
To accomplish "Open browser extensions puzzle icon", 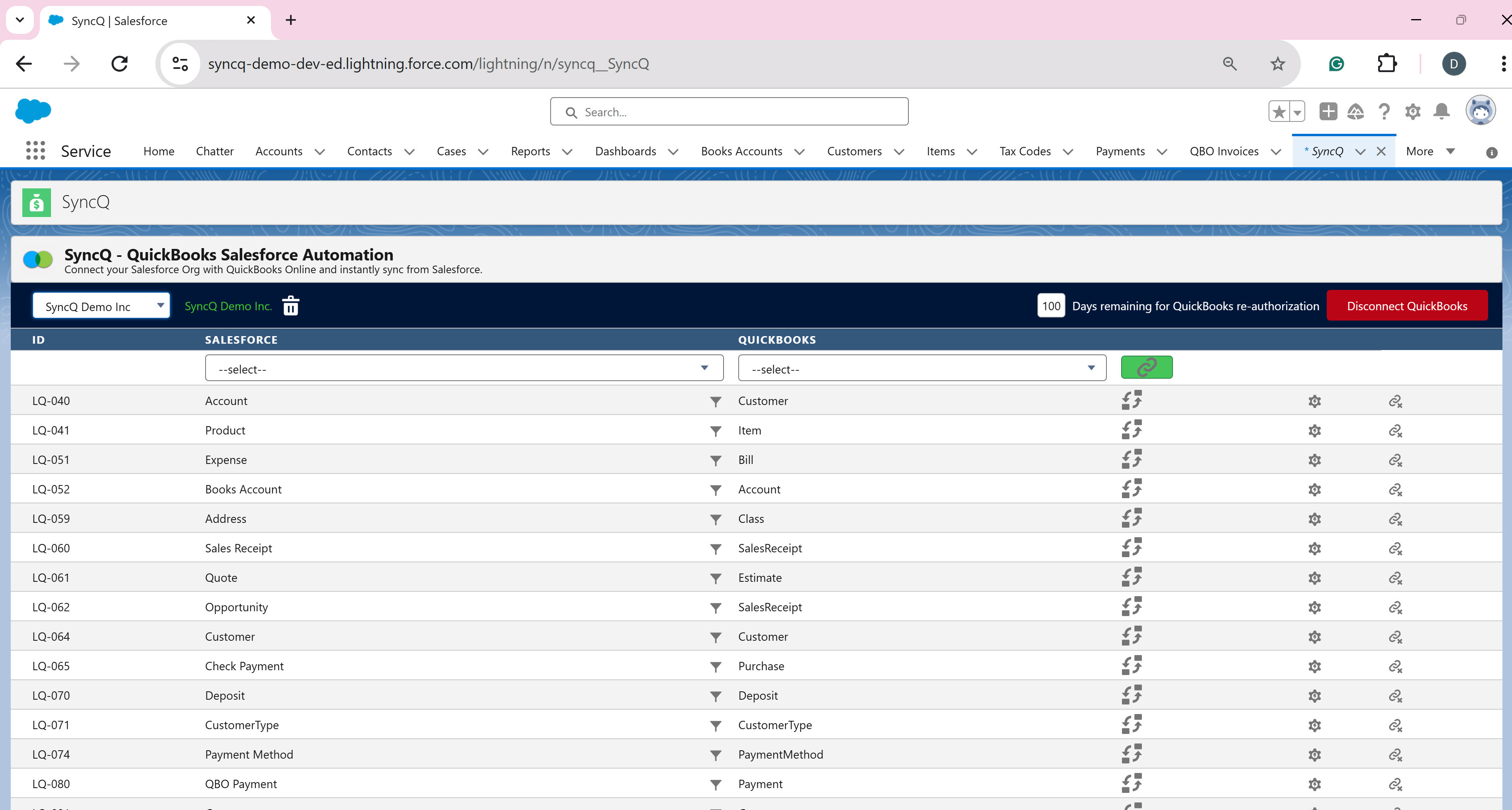I will pos(1387,63).
